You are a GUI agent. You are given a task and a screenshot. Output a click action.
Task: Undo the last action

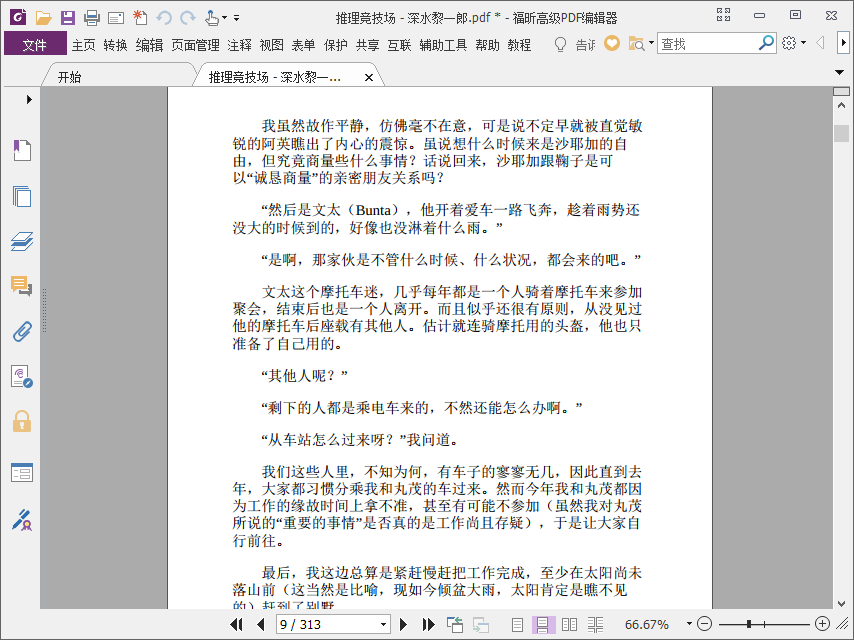[x=163, y=18]
